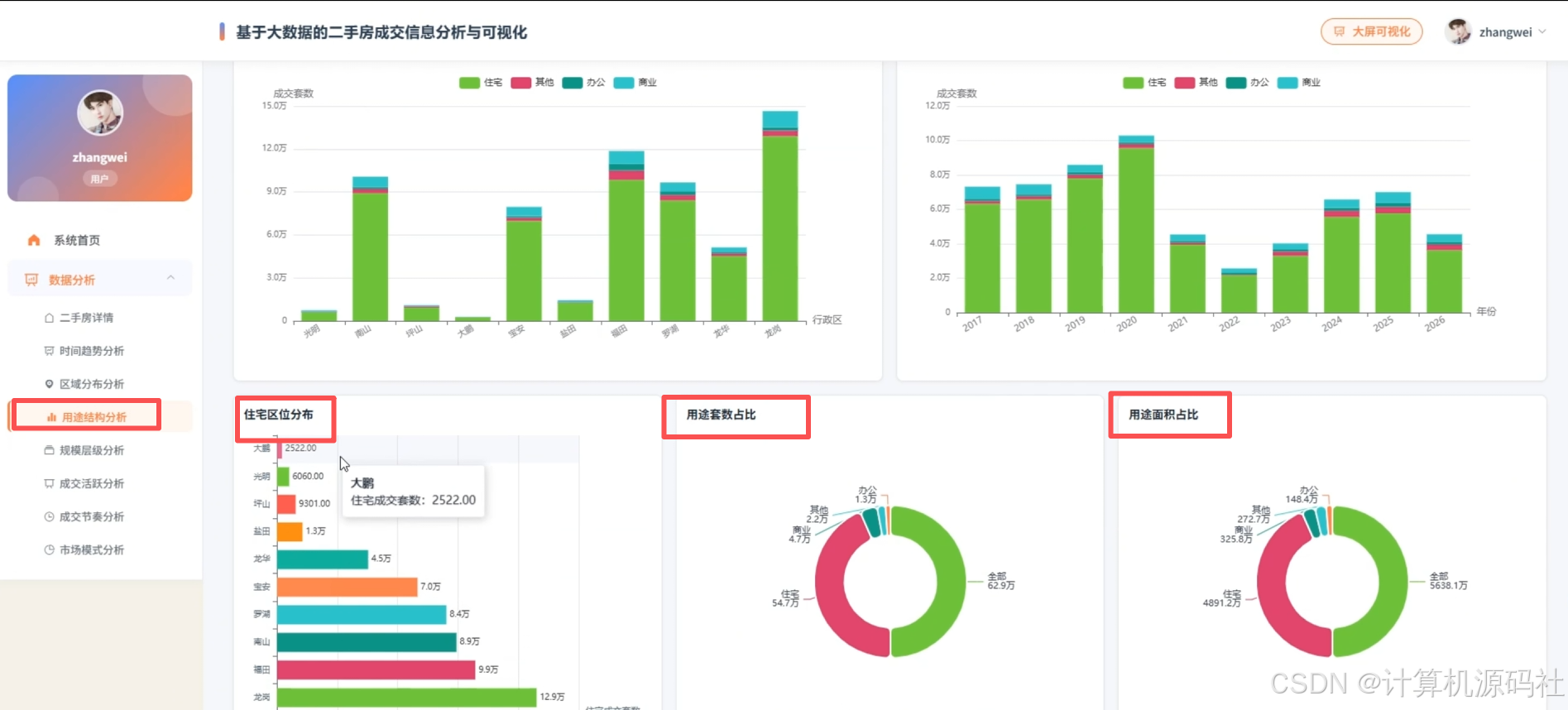Click the page title 基于大数据的二手房成交信息分析与可视化

[381, 32]
